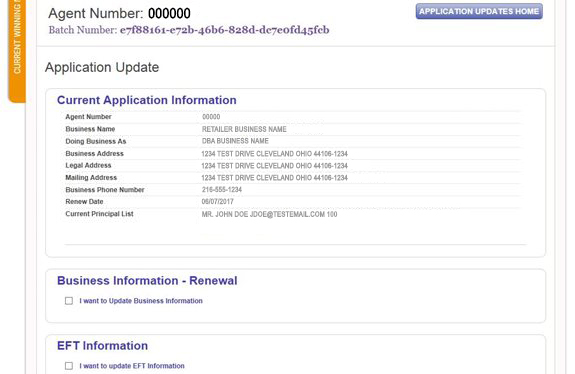Click the 'Renew Date' label
The image size is (575, 374).
[x=84, y=202]
